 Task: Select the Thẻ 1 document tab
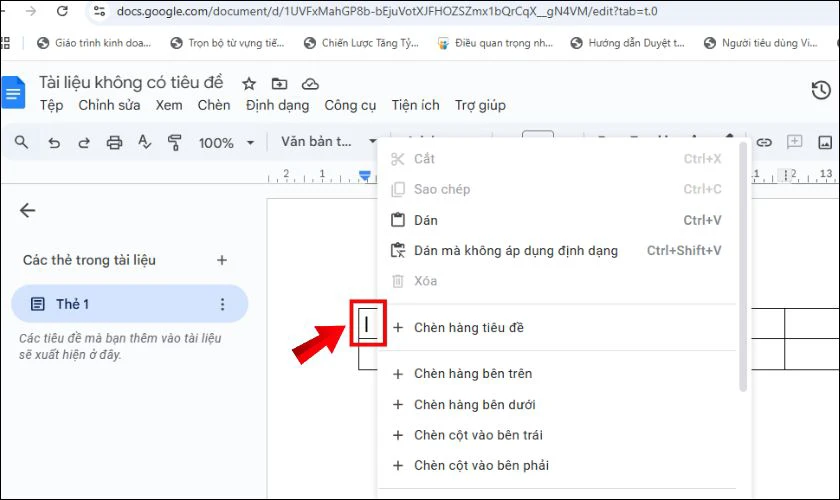pos(129,304)
